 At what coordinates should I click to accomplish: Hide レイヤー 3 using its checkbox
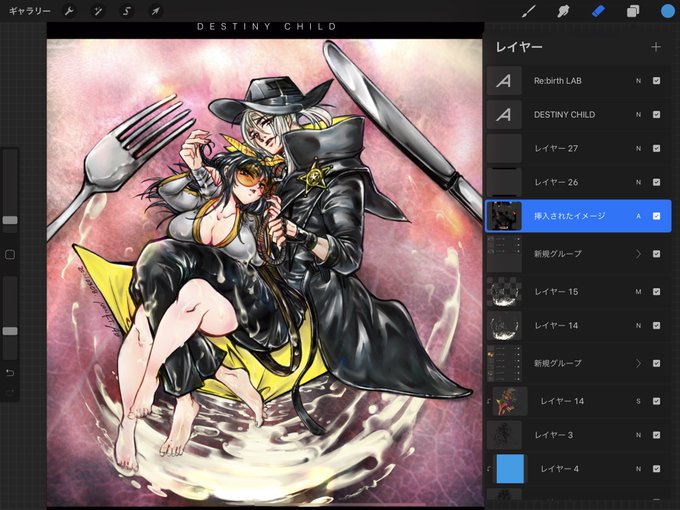(657, 435)
